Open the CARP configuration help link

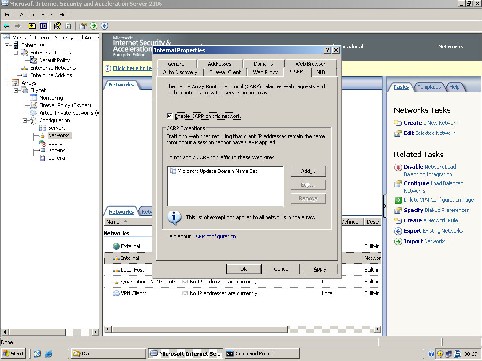(215, 236)
